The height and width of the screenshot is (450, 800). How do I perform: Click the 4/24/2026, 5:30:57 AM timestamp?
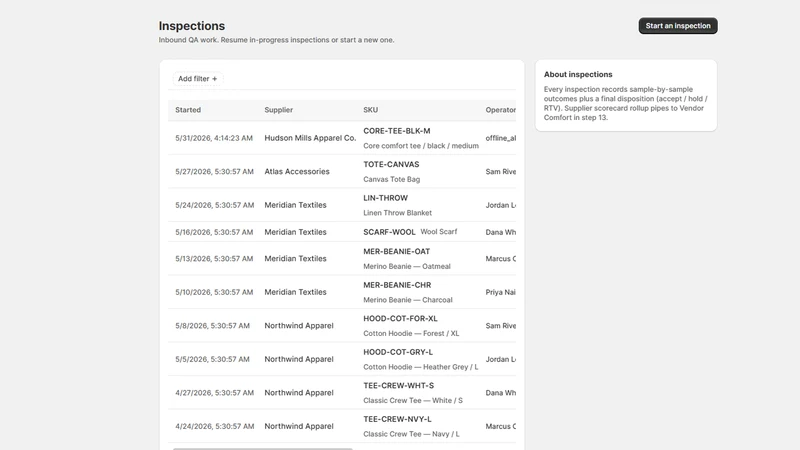(x=214, y=426)
